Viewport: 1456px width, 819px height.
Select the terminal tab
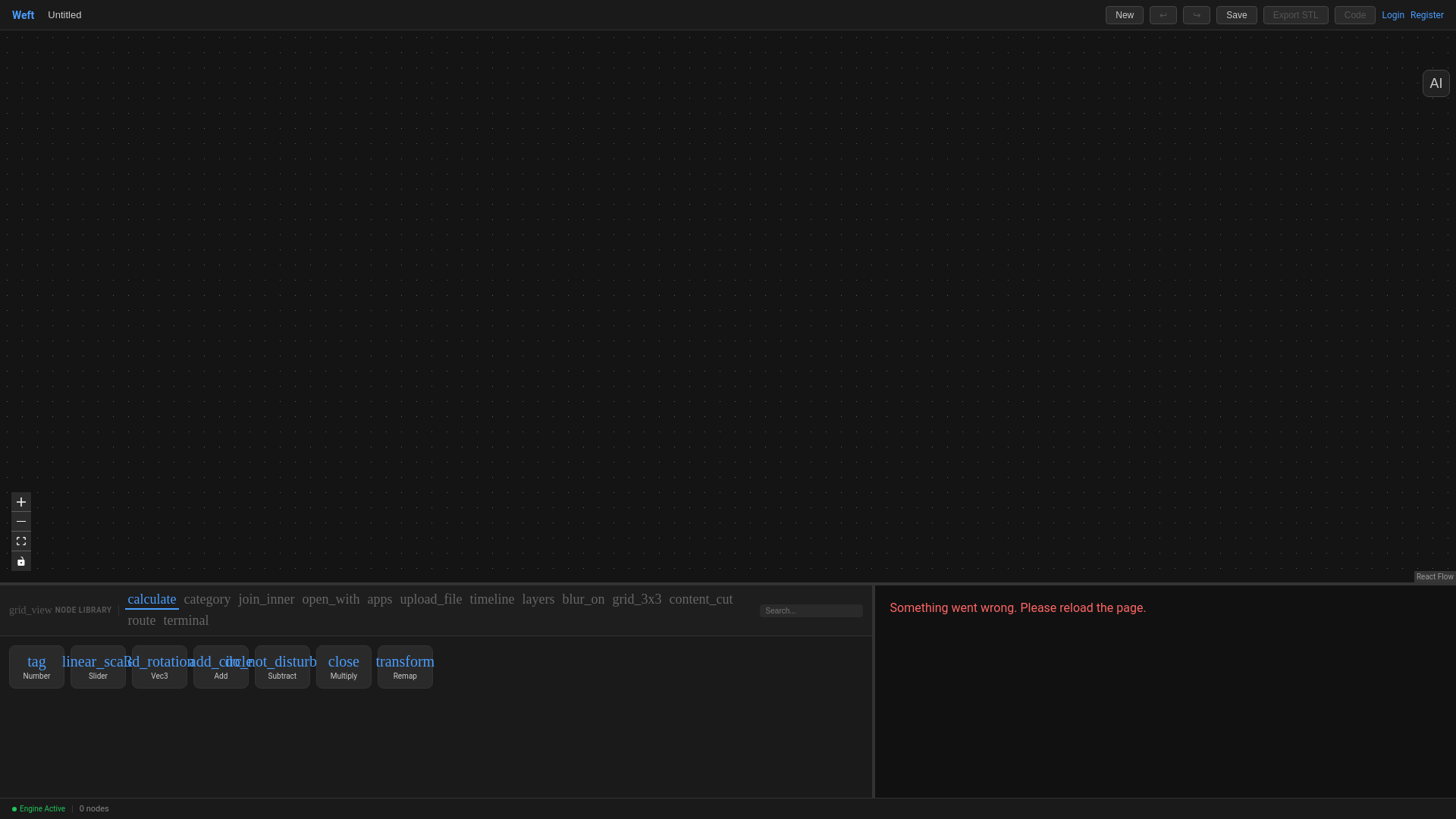tap(186, 620)
